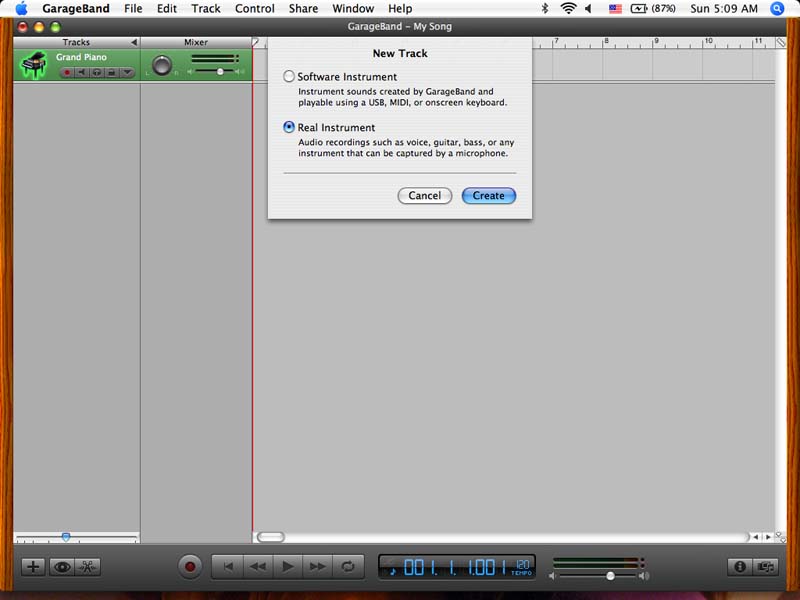This screenshot has width=800, height=600.
Task: Click the Bluetooth status icon
Action: (x=545, y=9)
